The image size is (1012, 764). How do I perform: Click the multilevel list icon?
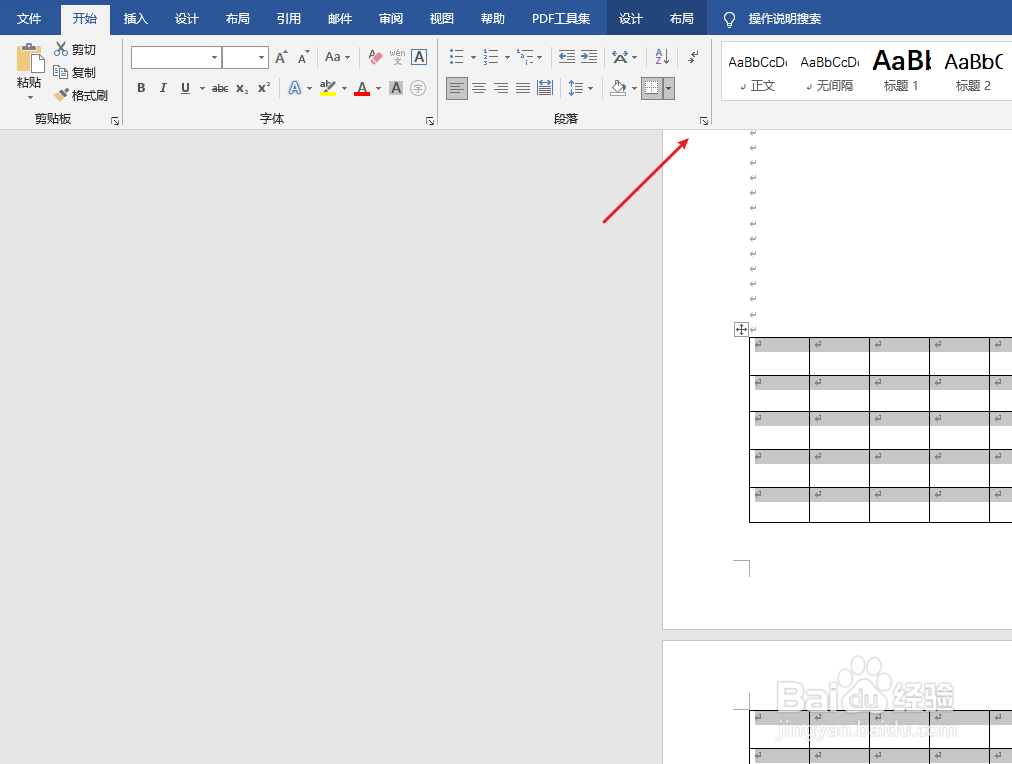(525, 57)
